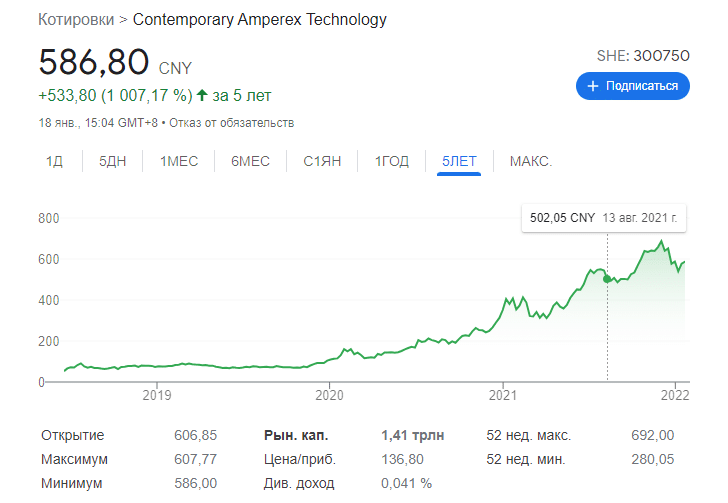
Task: Click the Рын. кап. statistic label
Action: 296,435
